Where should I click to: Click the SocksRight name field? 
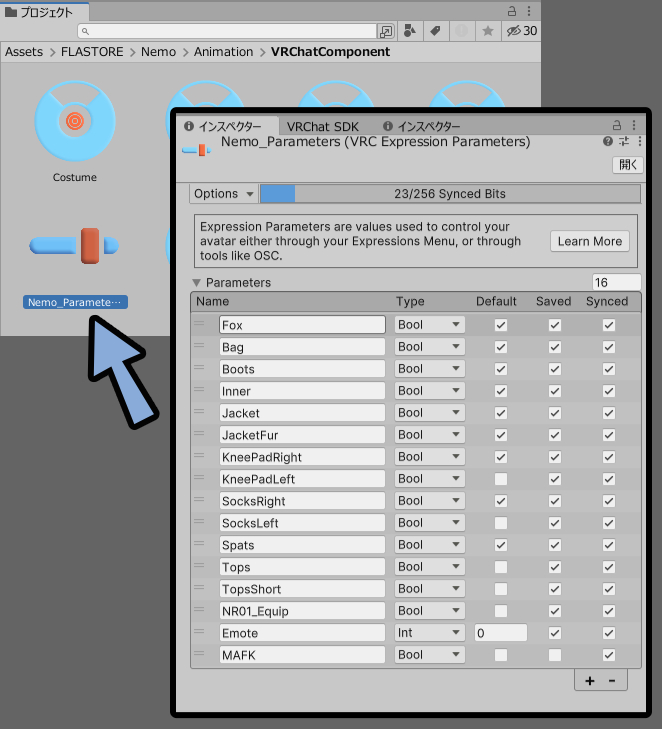coord(302,501)
